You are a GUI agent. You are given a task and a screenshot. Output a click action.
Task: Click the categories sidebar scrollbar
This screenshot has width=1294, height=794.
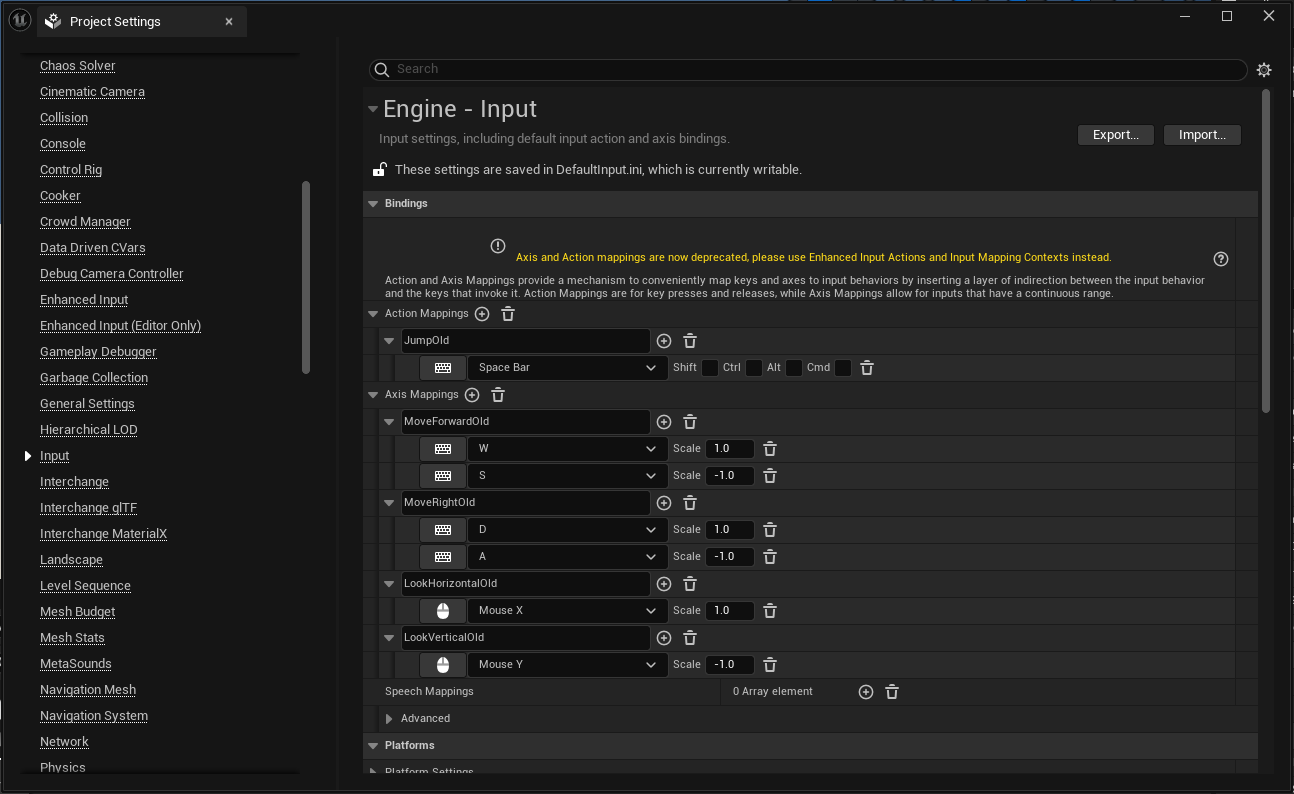(306, 277)
